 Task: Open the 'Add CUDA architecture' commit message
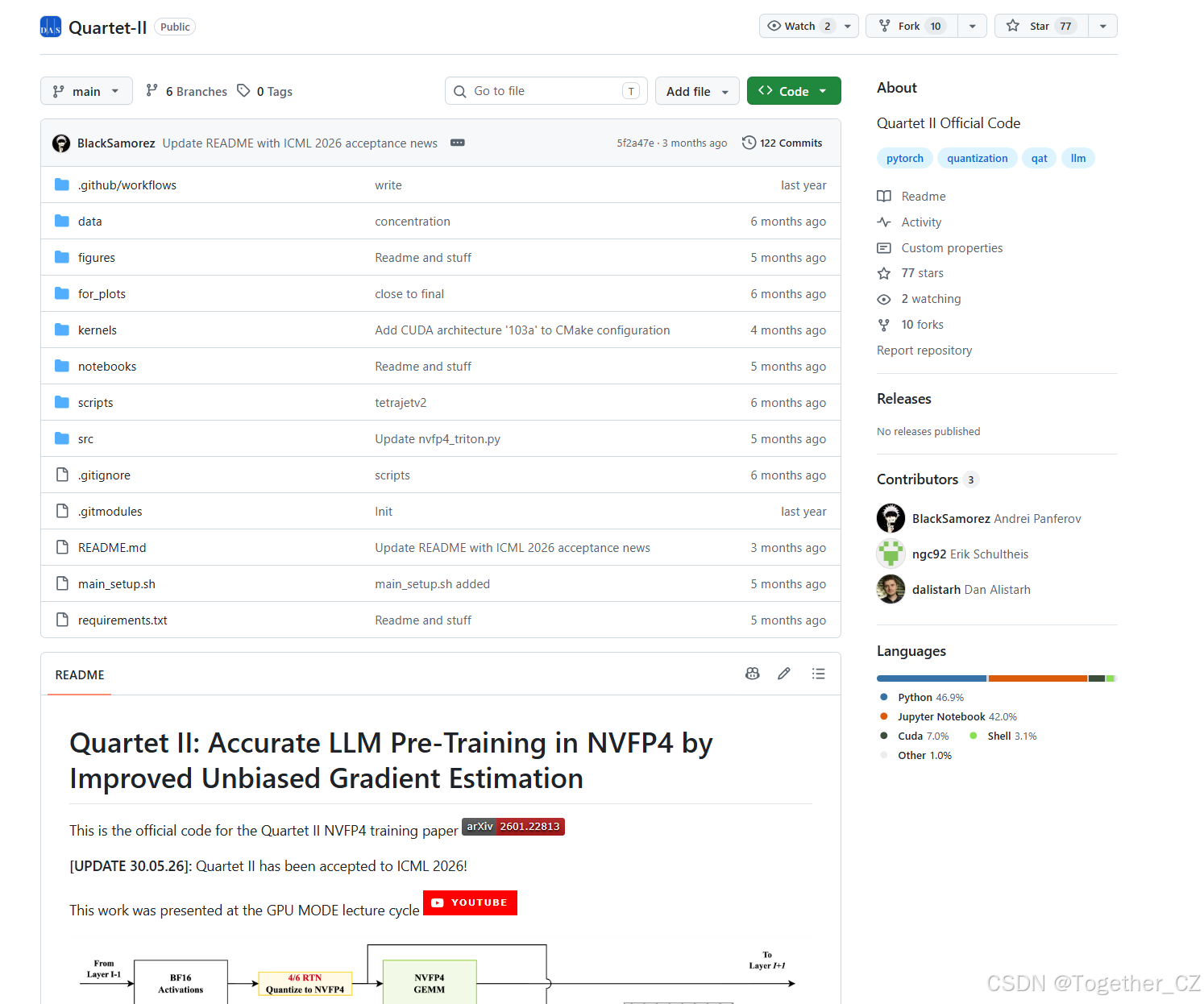point(522,330)
